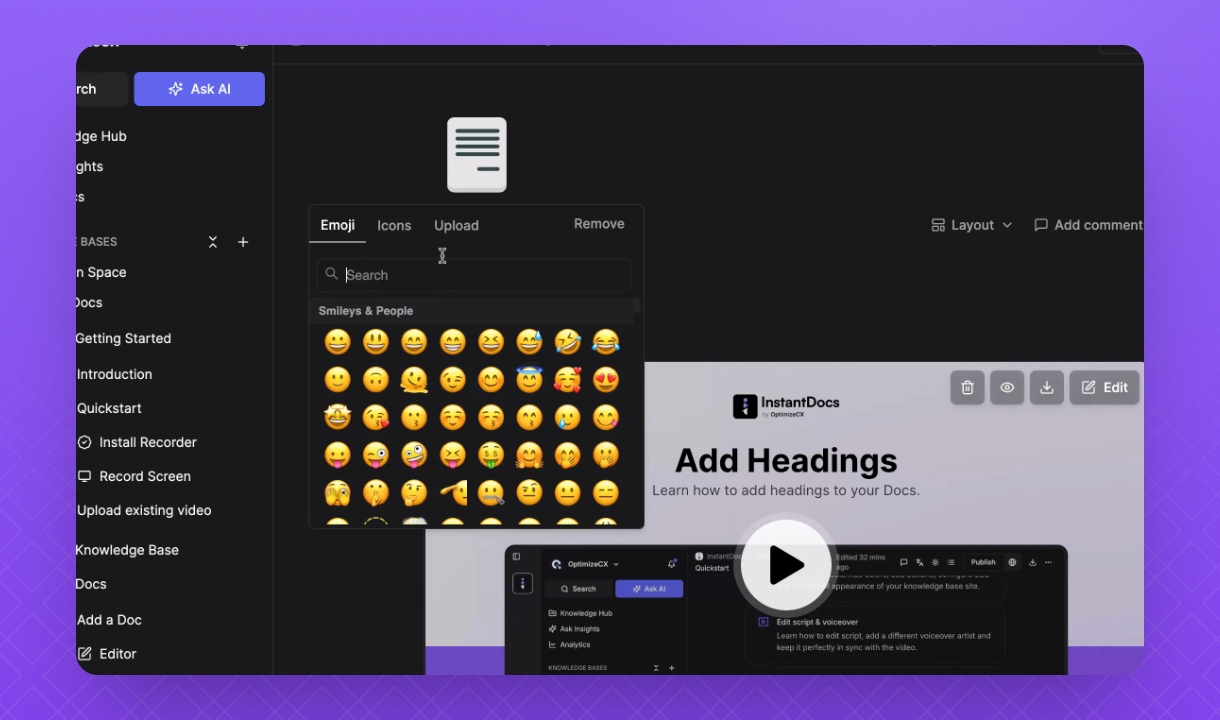The height and width of the screenshot is (720, 1220).
Task: Click Publish in the video preview
Action: (x=983, y=562)
